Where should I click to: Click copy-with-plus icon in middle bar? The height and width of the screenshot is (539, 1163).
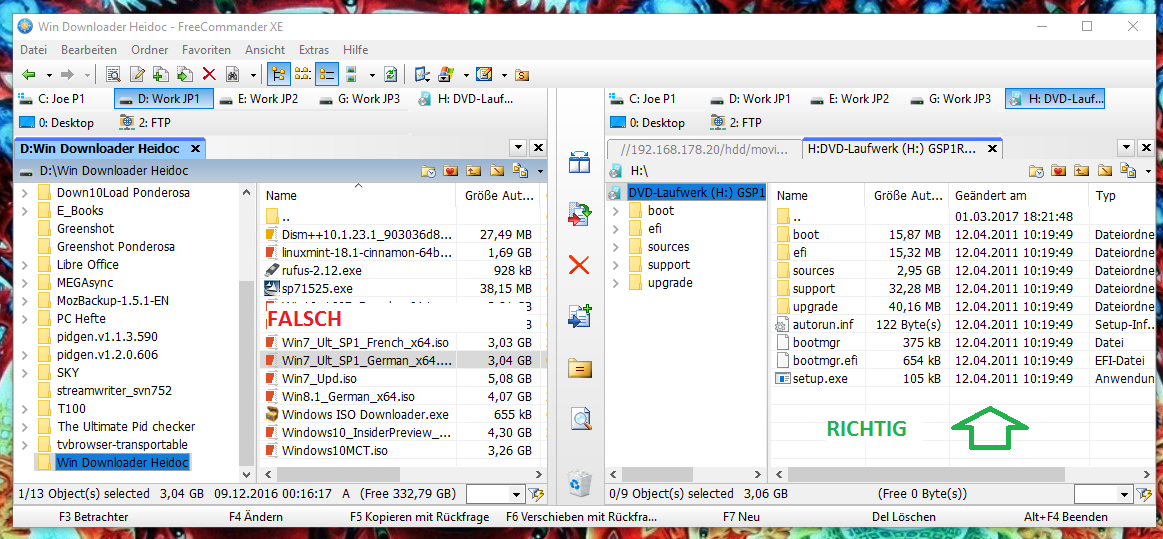tap(579, 316)
